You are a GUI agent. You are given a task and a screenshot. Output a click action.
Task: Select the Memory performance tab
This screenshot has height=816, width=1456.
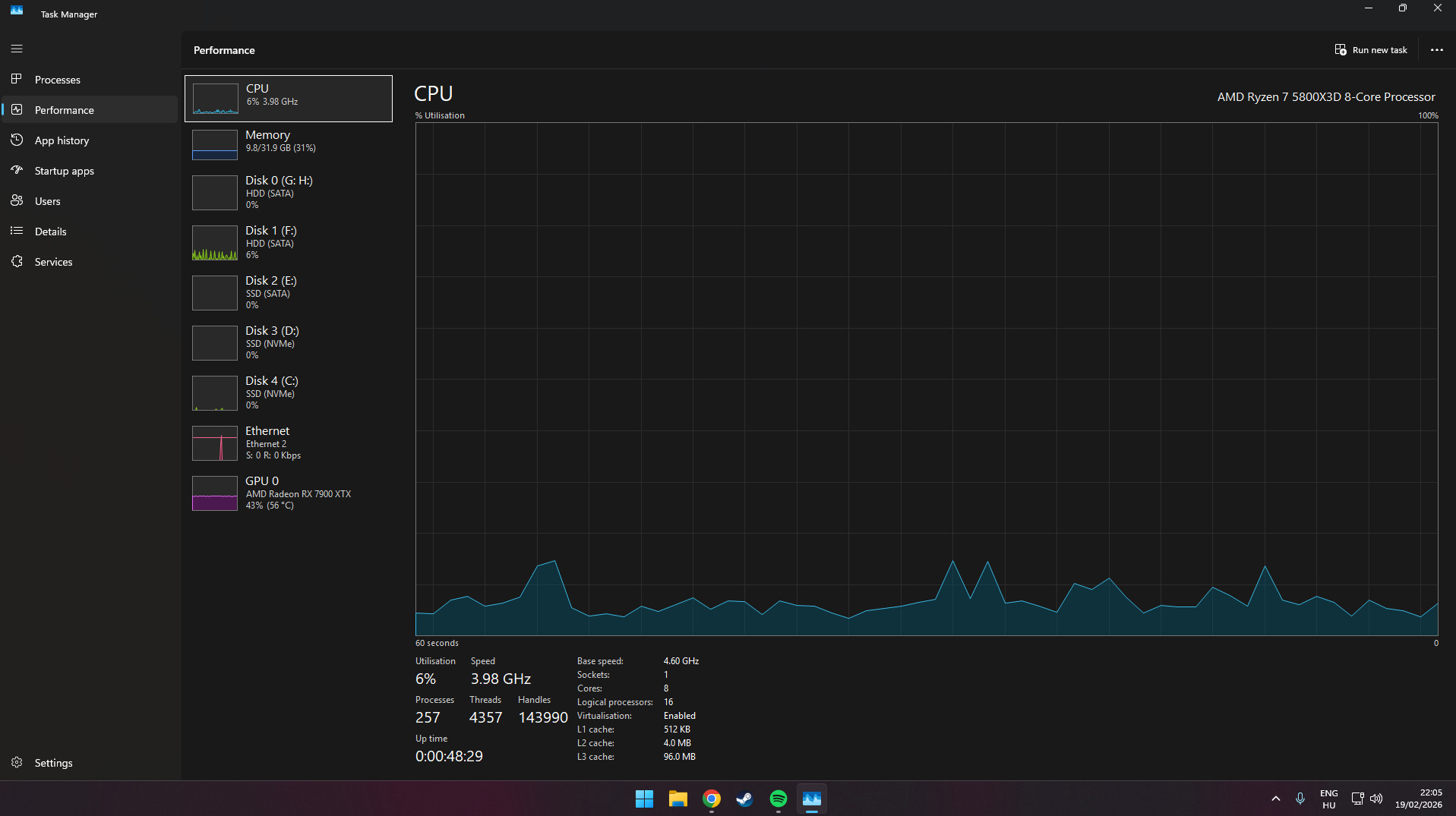(x=289, y=144)
